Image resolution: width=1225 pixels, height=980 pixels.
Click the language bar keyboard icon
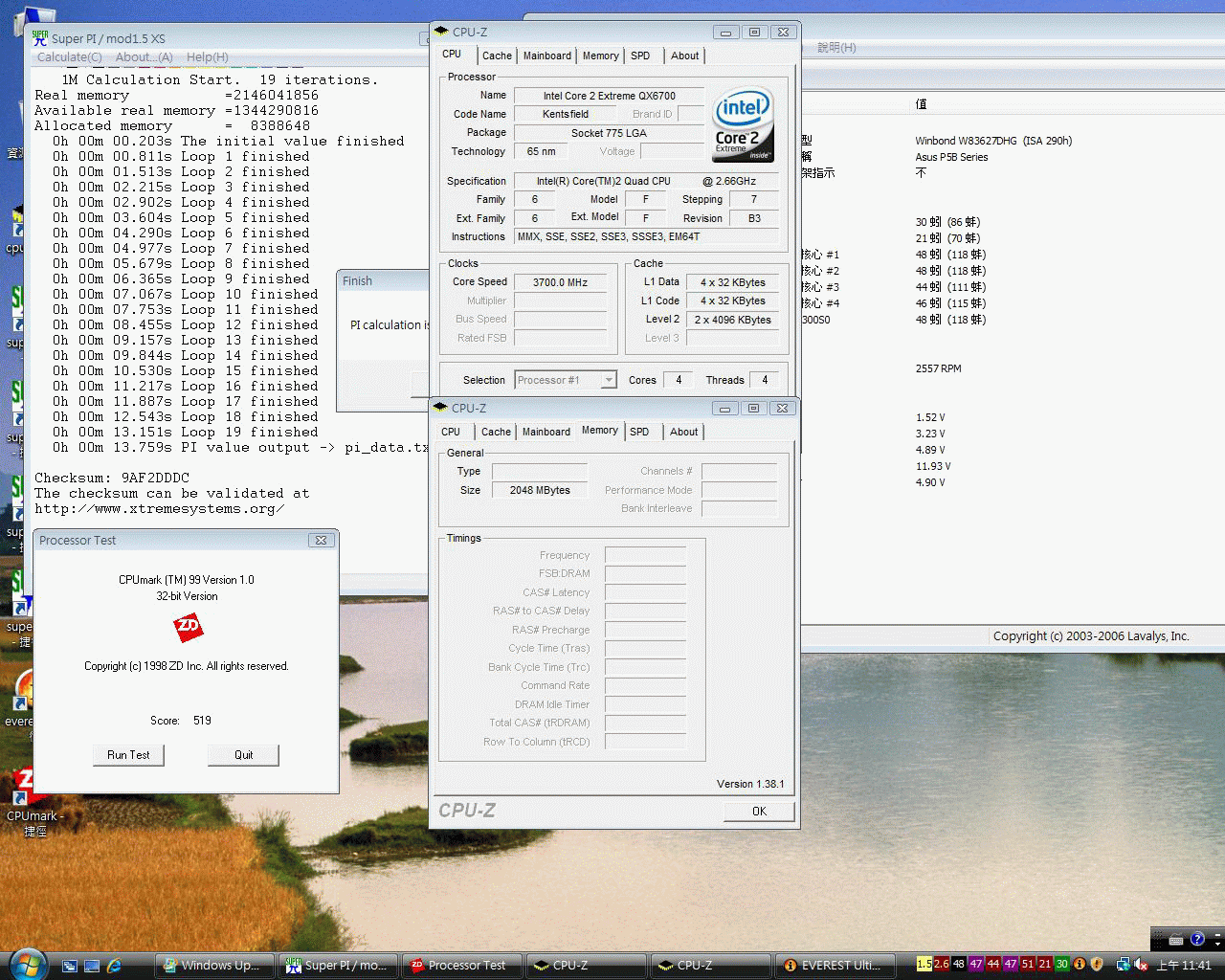coord(1176,939)
